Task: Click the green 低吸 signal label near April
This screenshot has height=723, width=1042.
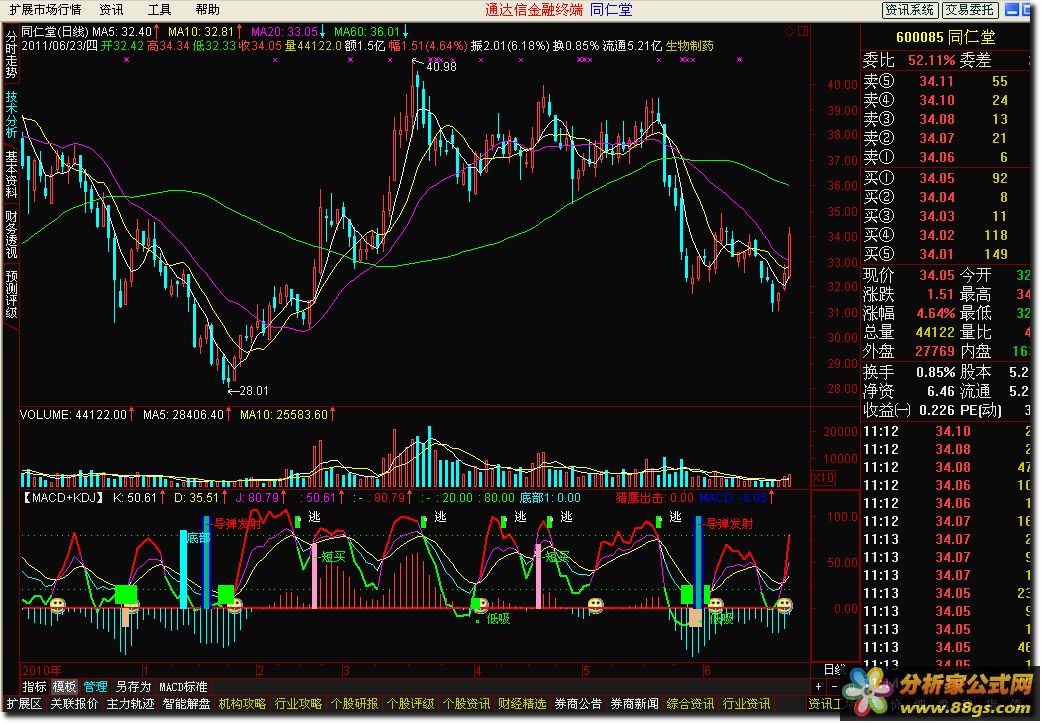Action: click(x=498, y=619)
